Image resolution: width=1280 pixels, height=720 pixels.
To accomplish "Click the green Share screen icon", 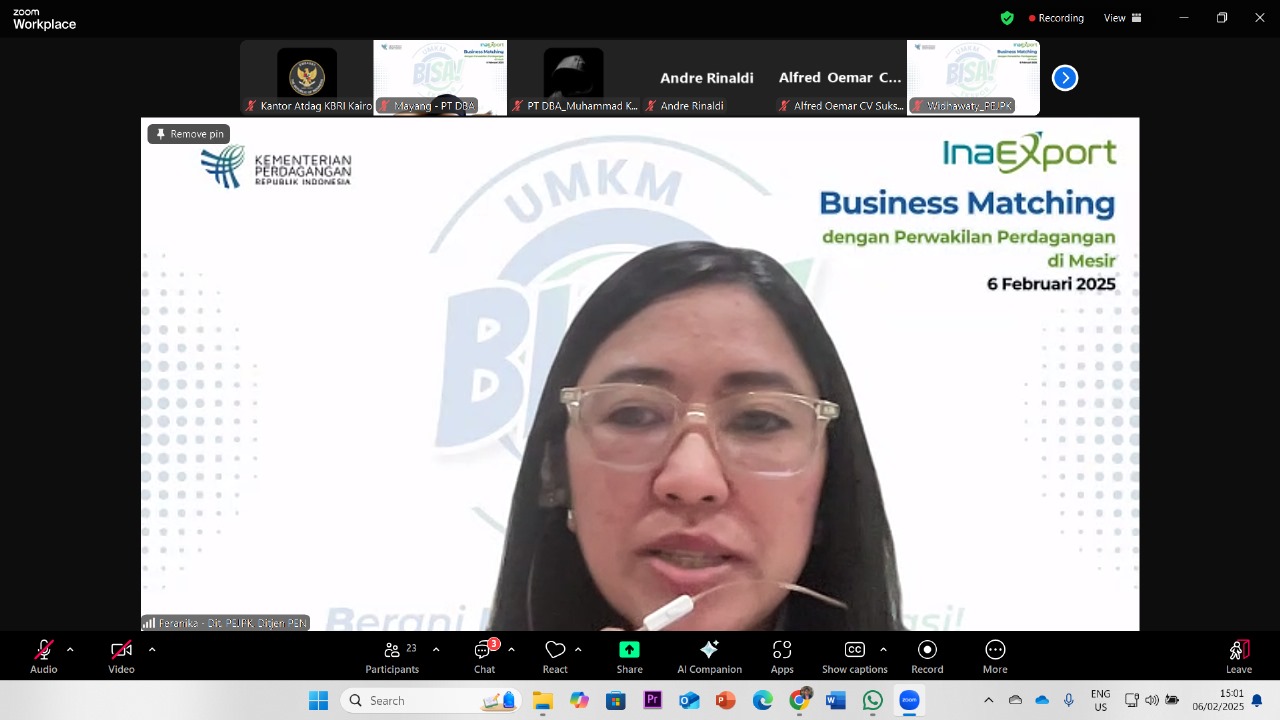I will point(629,650).
